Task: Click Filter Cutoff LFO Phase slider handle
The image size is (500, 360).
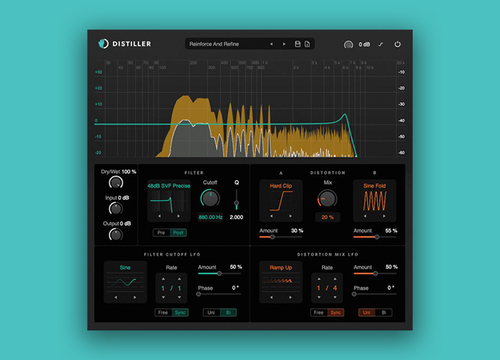Action: click(x=199, y=294)
